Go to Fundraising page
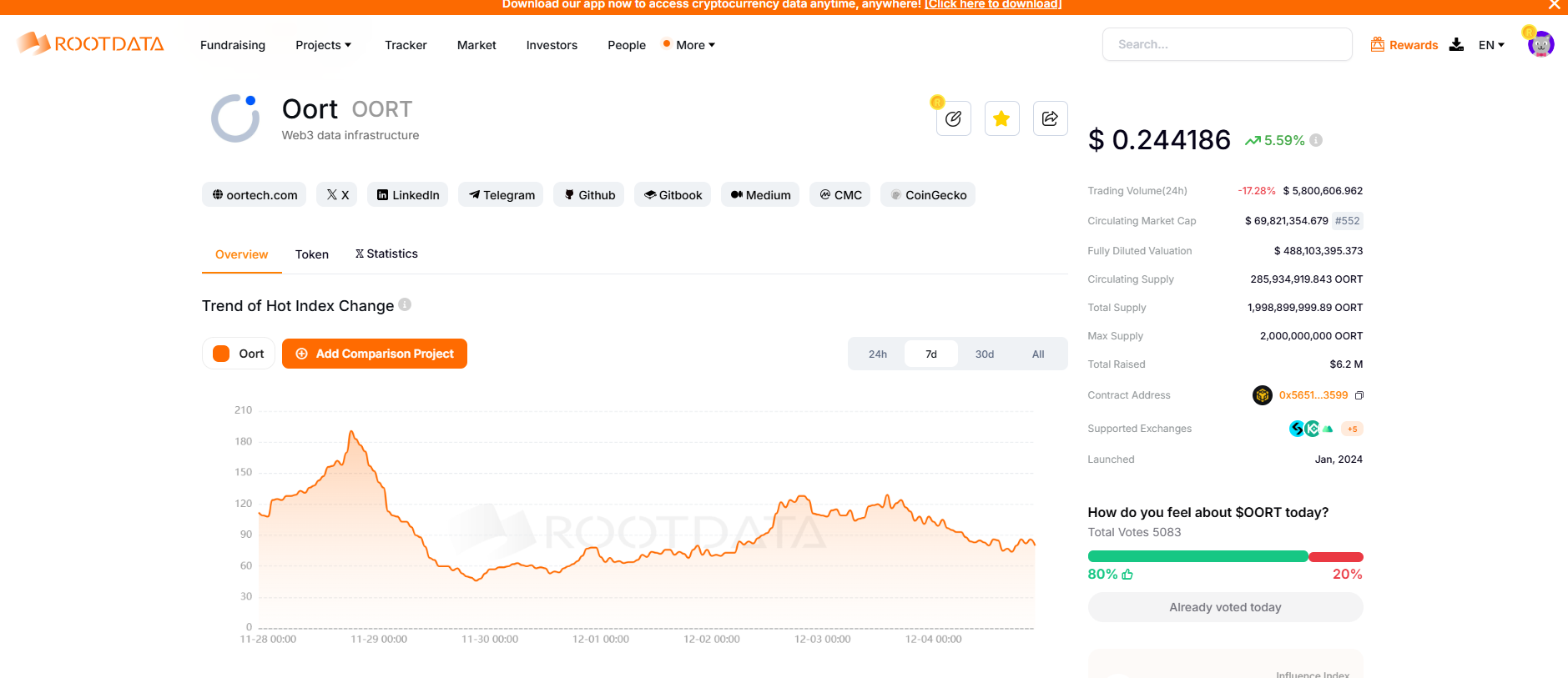1568x678 pixels. coord(233,45)
